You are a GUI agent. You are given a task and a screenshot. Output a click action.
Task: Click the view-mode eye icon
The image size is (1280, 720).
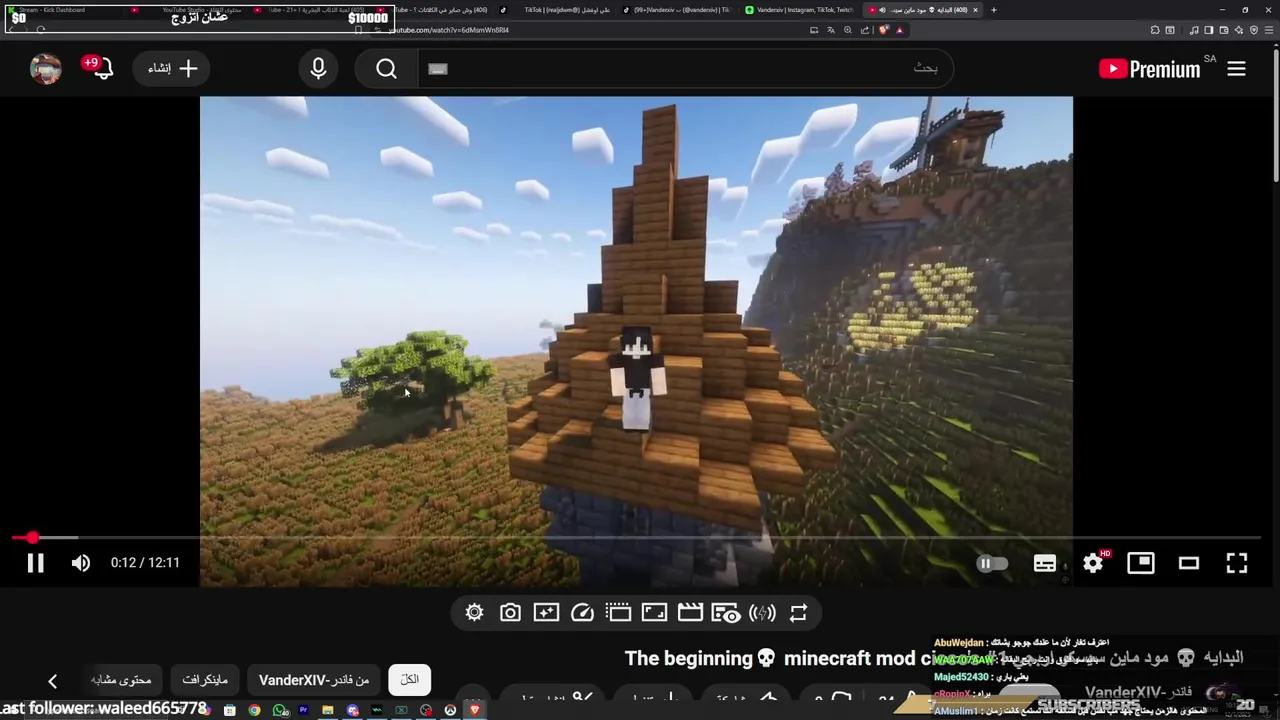tap(726, 613)
